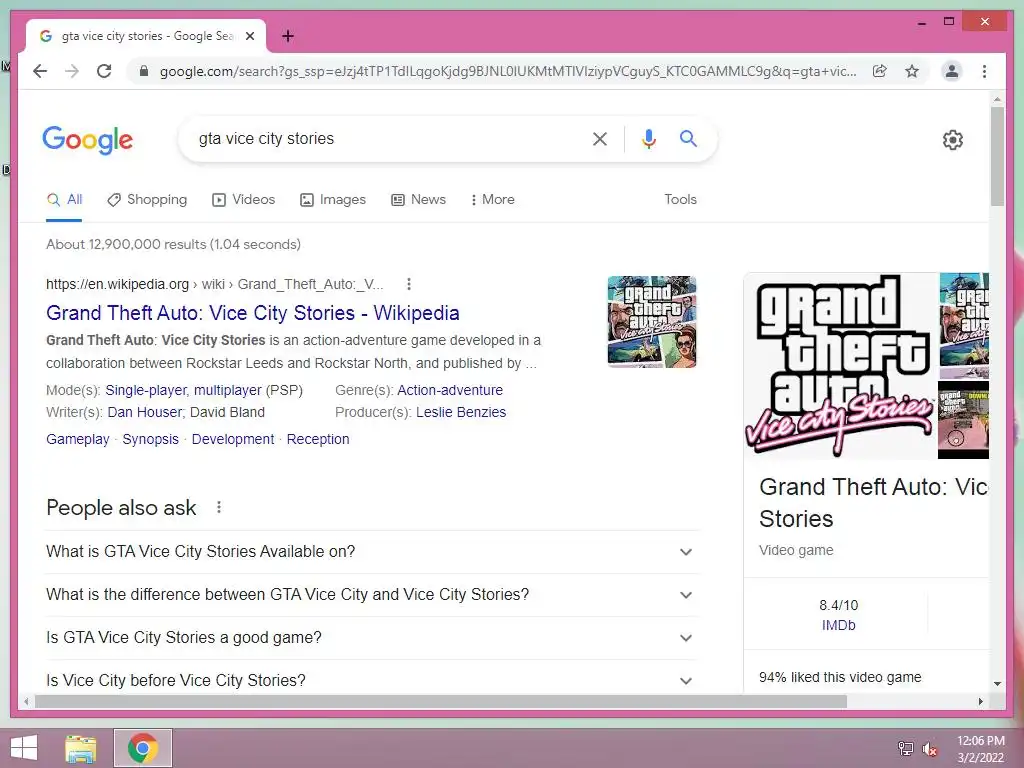
Task: Click the vertical scrollbar thumb
Action: point(997,157)
